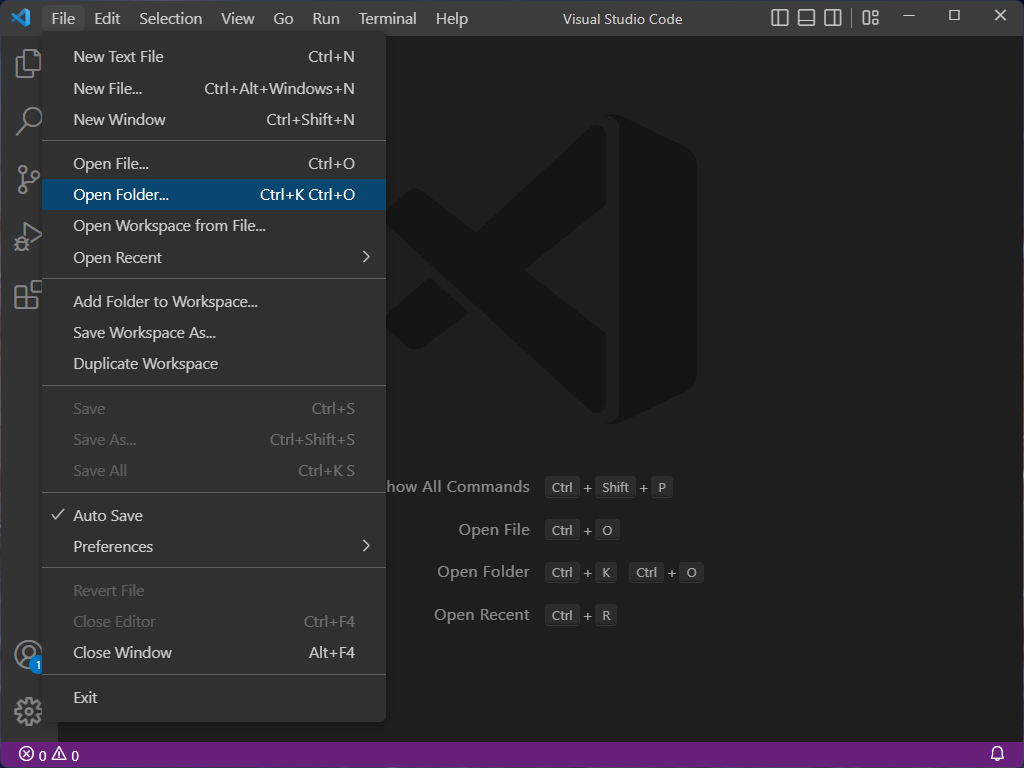Image resolution: width=1024 pixels, height=768 pixels.
Task: Toggle Panel layout icon in title bar
Action: (x=807, y=18)
